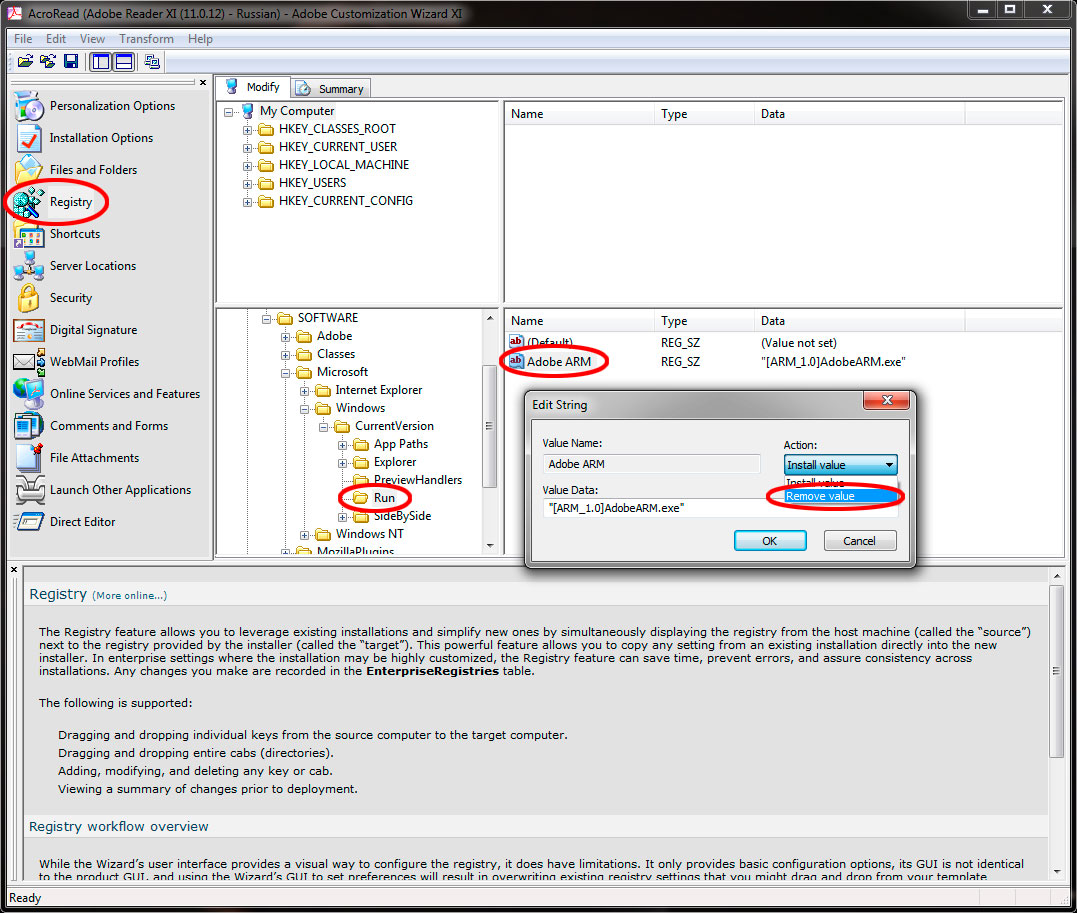
Task: Click the double-folder load transform toolbar icon
Action: point(48,62)
